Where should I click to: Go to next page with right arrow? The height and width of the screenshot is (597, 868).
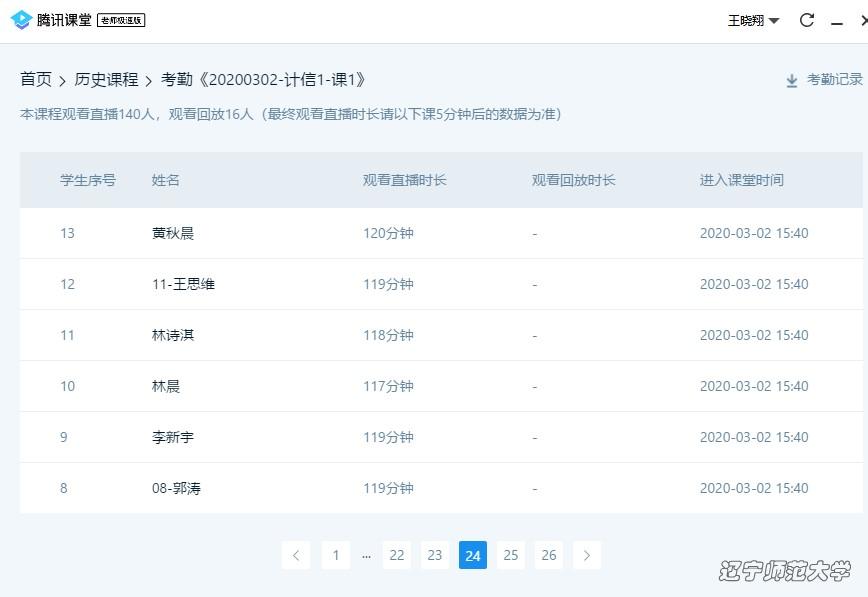pyautogui.click(x=587, y=555)
